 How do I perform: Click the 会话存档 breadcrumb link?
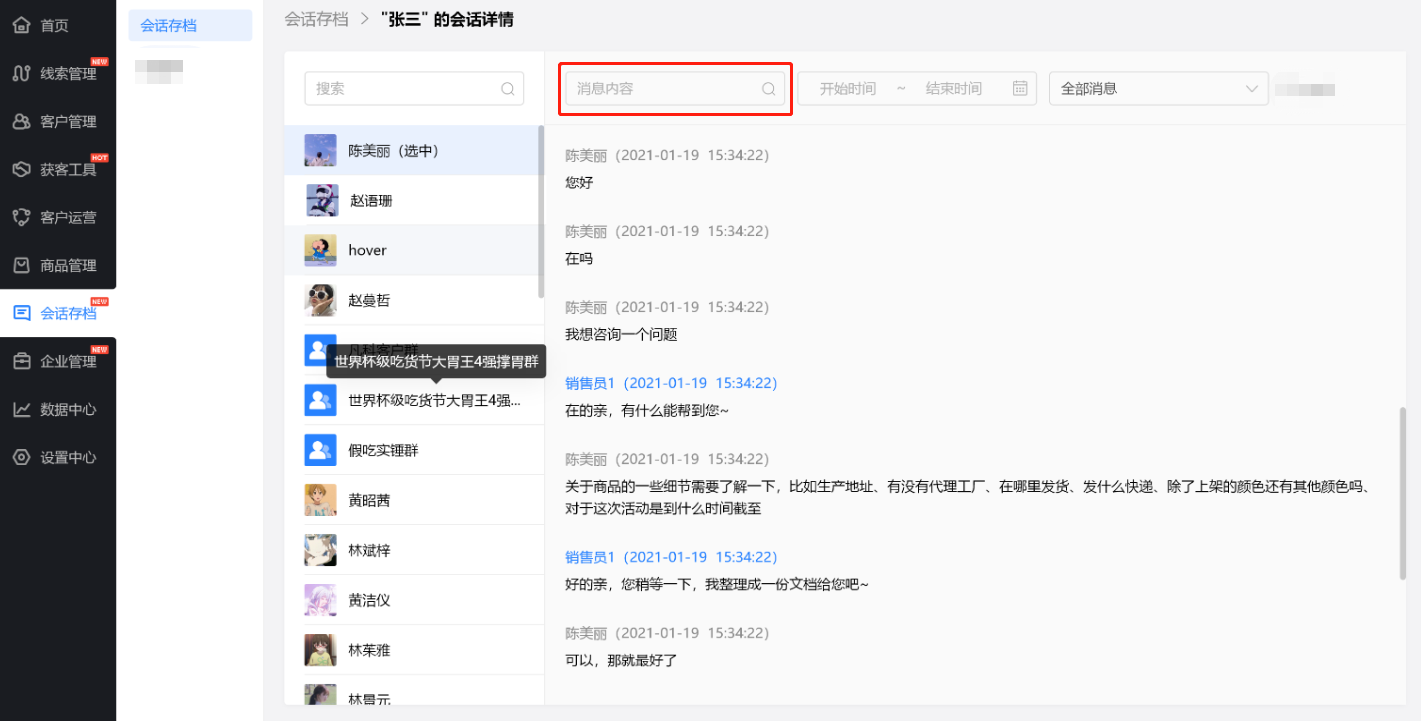[x=317, y=19]
